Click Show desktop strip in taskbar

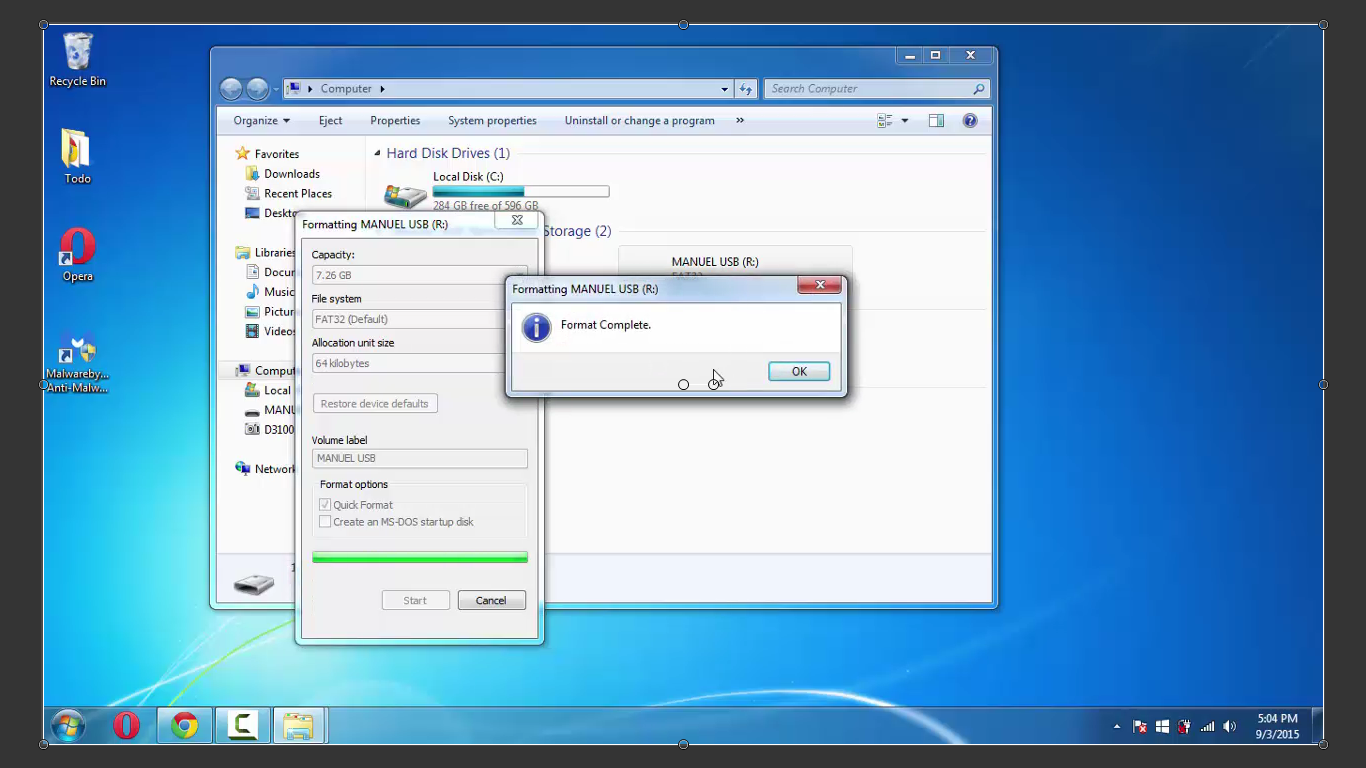pos(1317,726)
